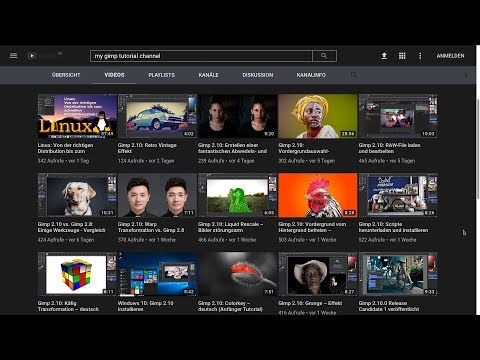Screen dimensions: 480x360
Task: Open the rooster on orange thumbnail
Action: point(318,195)
